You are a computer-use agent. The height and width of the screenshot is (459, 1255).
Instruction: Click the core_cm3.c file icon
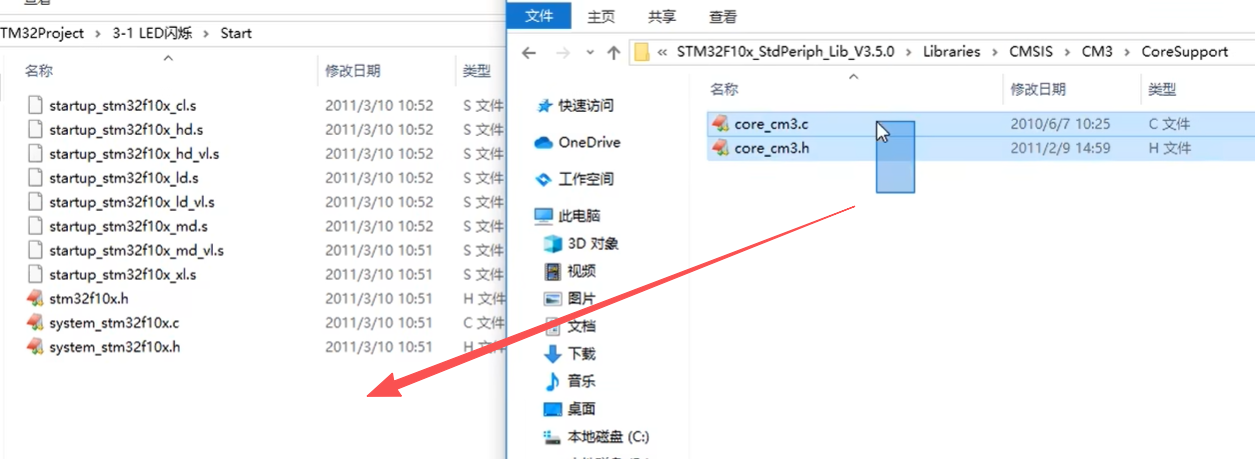point(720,124)
